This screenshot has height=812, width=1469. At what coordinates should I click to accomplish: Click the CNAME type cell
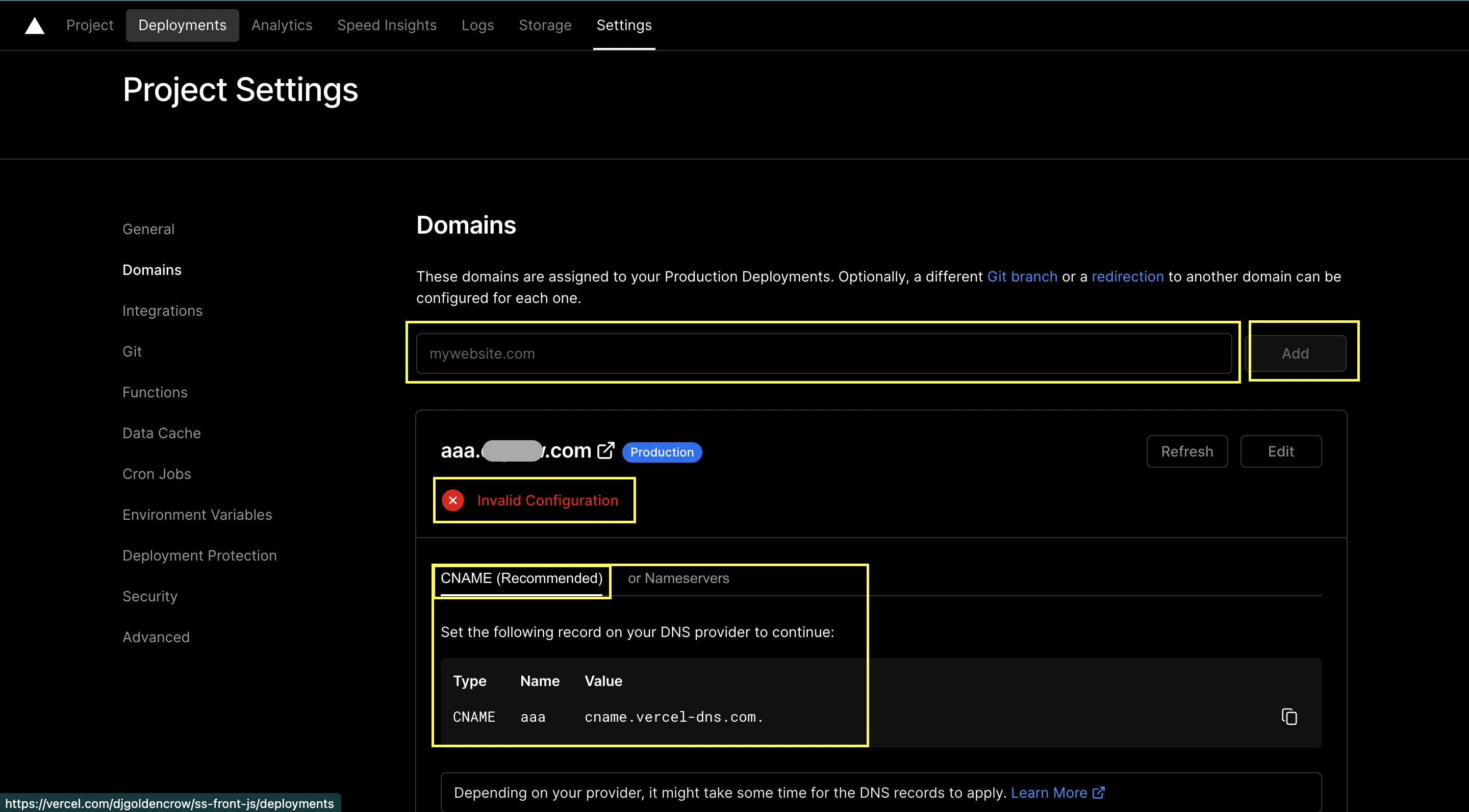point(474,717)
